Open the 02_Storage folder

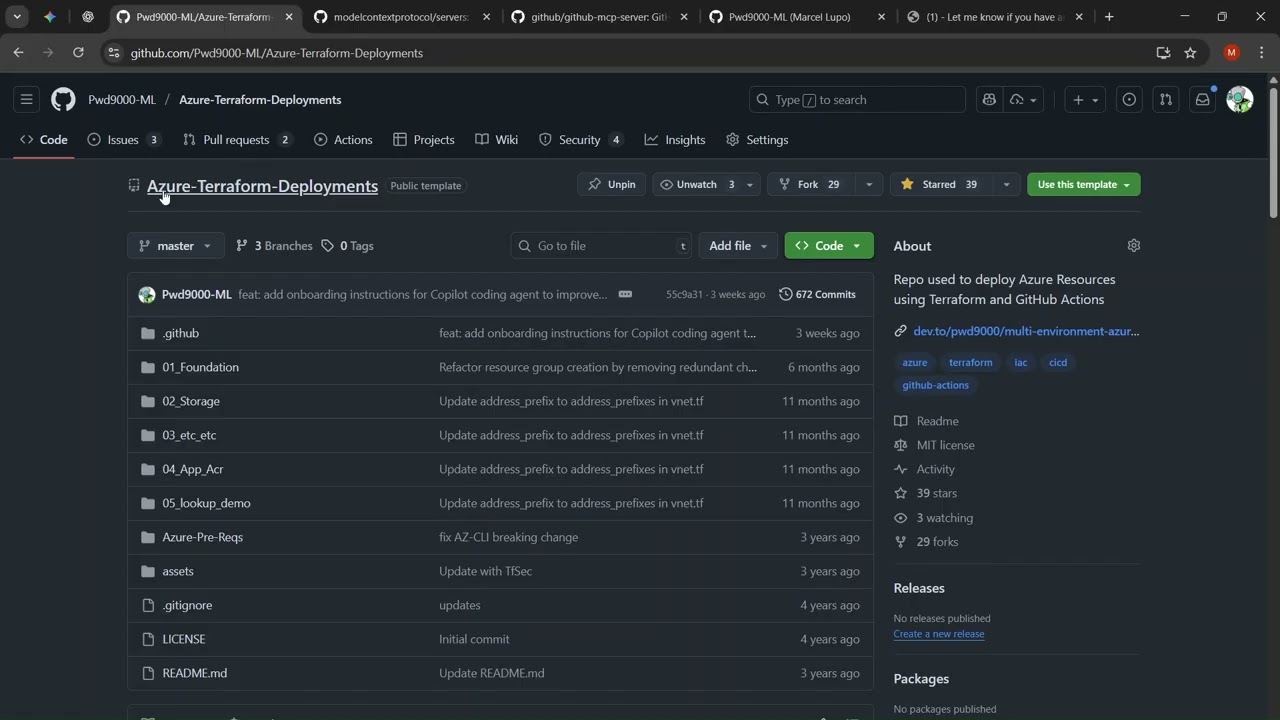click(x=191, y=401)
